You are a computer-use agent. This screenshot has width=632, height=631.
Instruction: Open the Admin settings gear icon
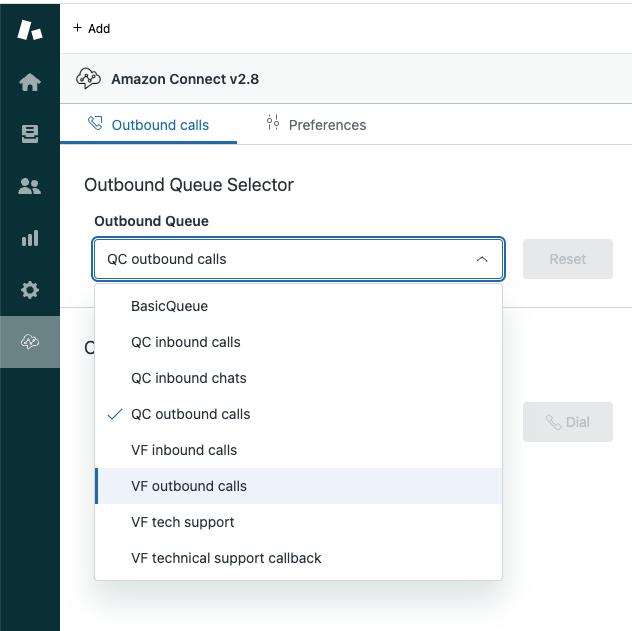(x=30, y=290)
